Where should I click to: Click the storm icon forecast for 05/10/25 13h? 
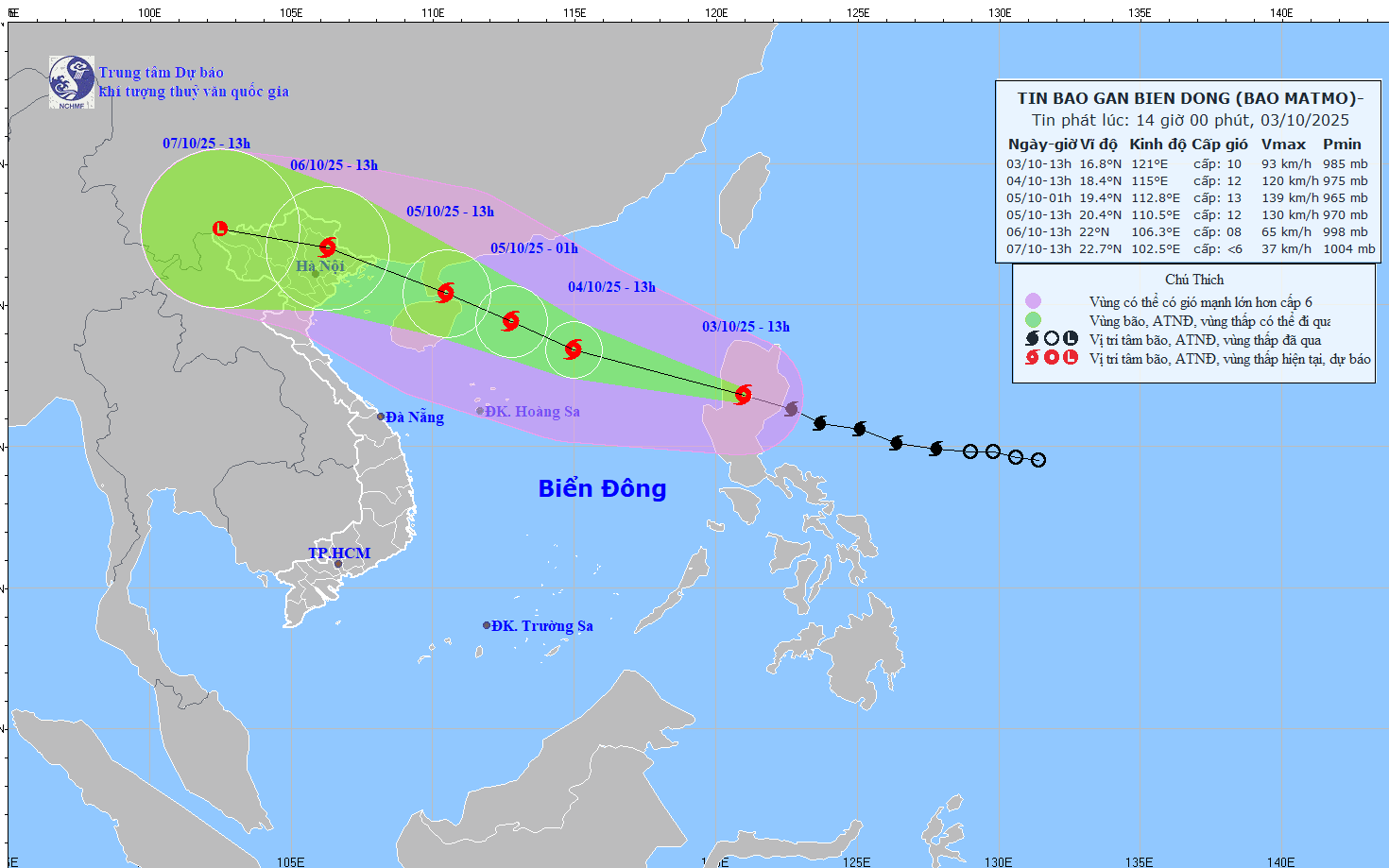point(446,293)
